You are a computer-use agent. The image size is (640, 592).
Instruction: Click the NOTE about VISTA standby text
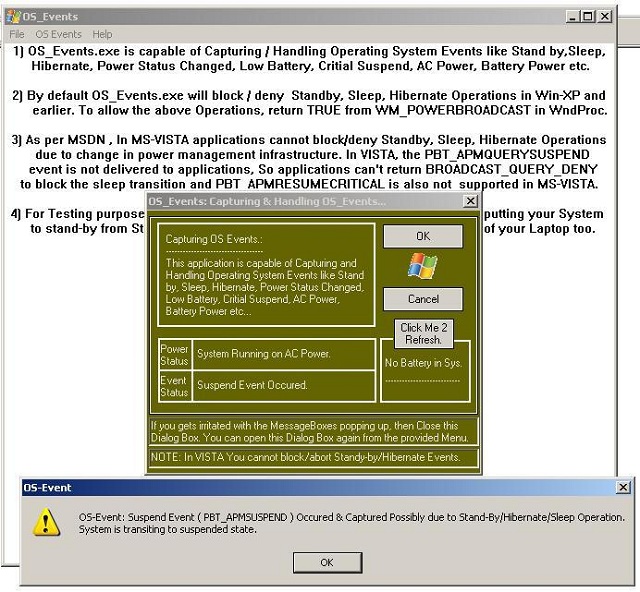tap(305, 457)
